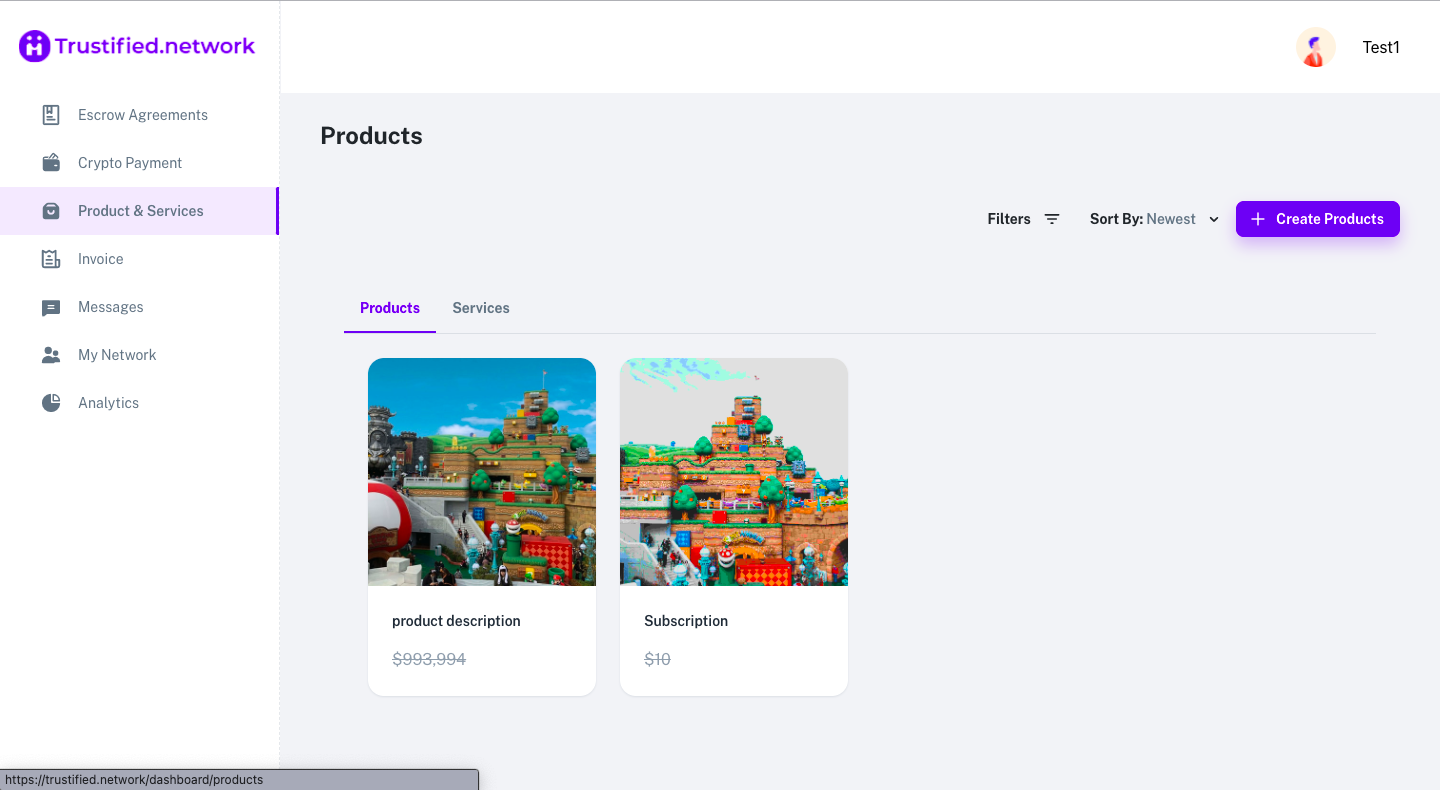Click the user avatar picture
This screenshot has width=1440, height=790.
pos(1316,47)
